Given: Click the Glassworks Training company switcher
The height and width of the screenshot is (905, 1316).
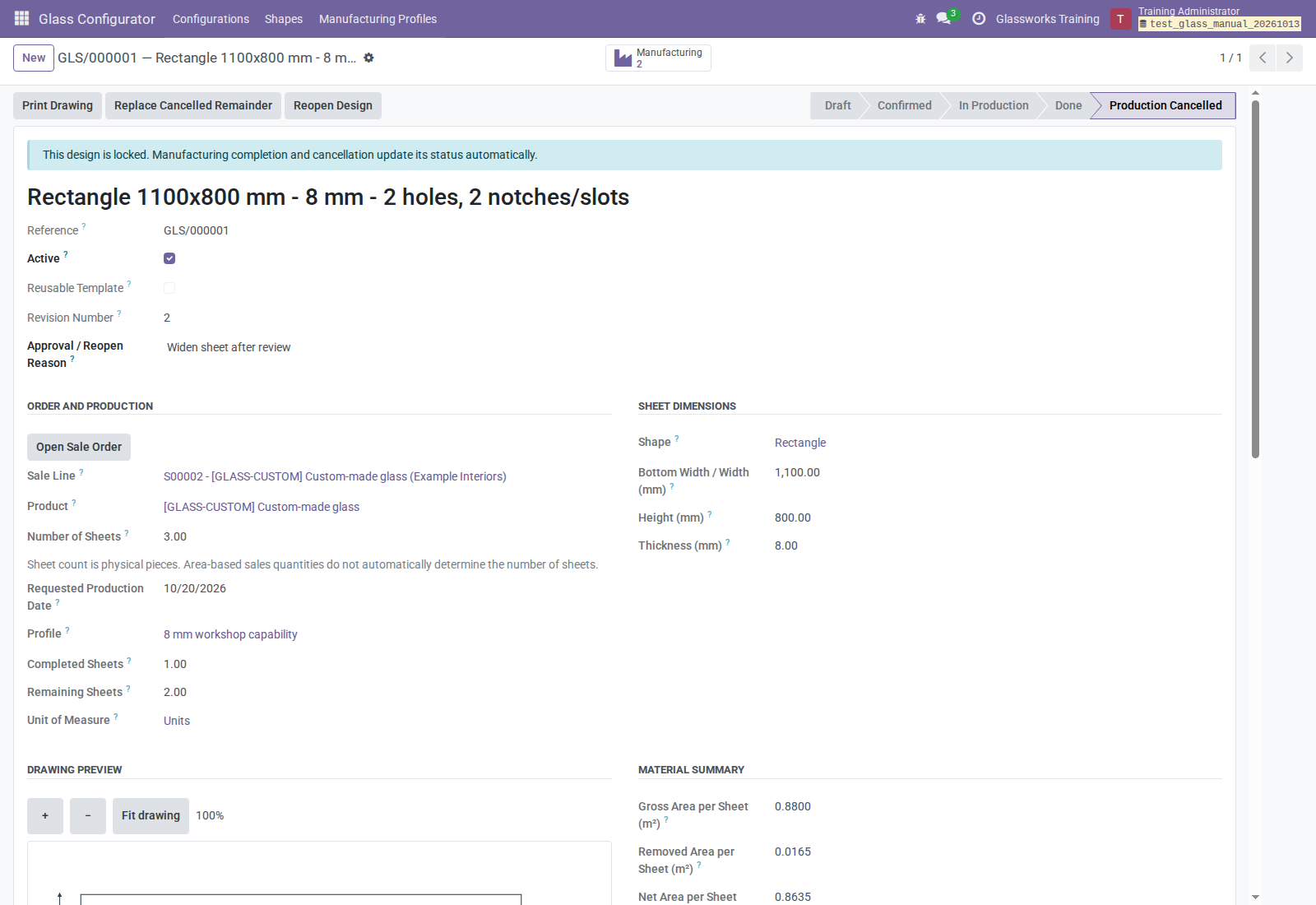Looking at the screenshot, I should pos(1047,19).
